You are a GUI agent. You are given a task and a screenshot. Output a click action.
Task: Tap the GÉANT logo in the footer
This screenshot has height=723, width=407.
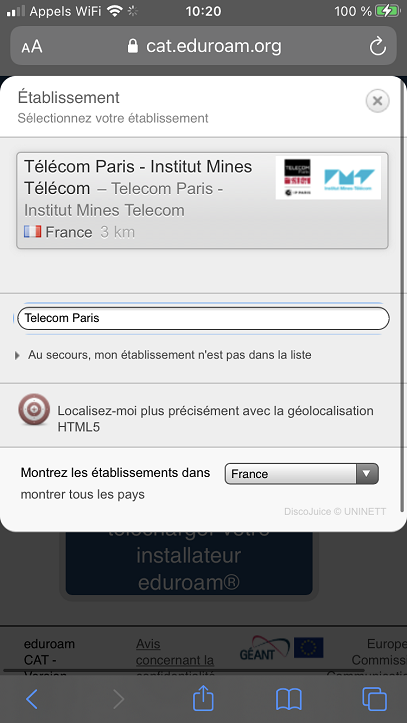[x=264, y=647]
